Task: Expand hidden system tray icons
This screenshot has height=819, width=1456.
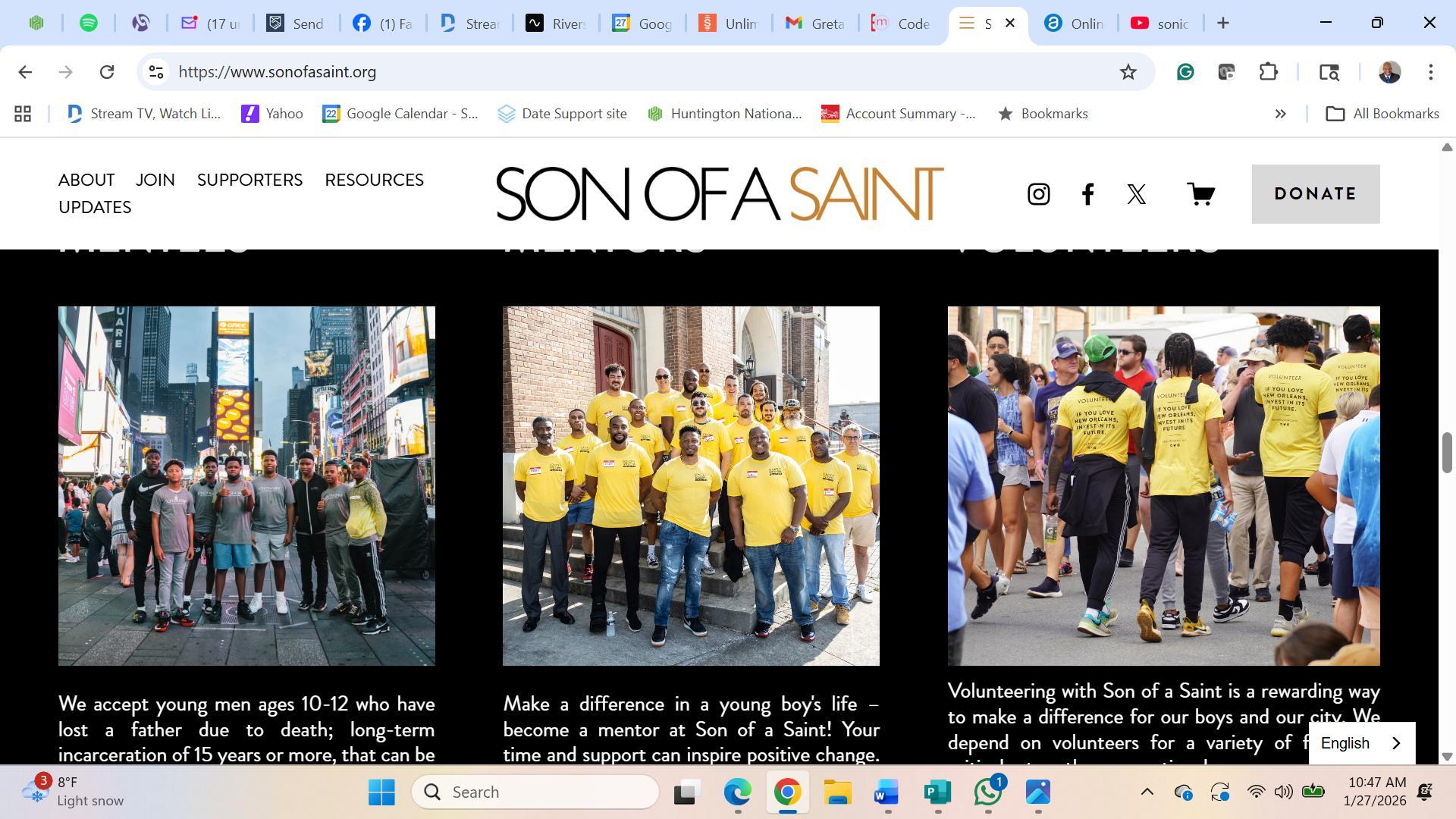Action: 1147,792
